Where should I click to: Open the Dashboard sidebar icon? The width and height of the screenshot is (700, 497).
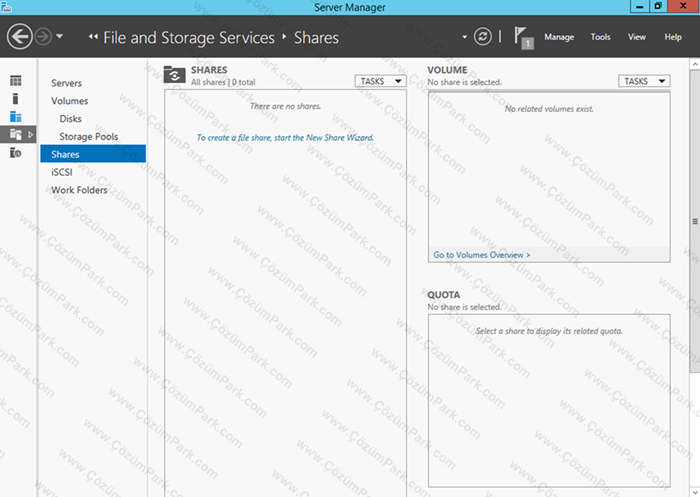point(16,80)
